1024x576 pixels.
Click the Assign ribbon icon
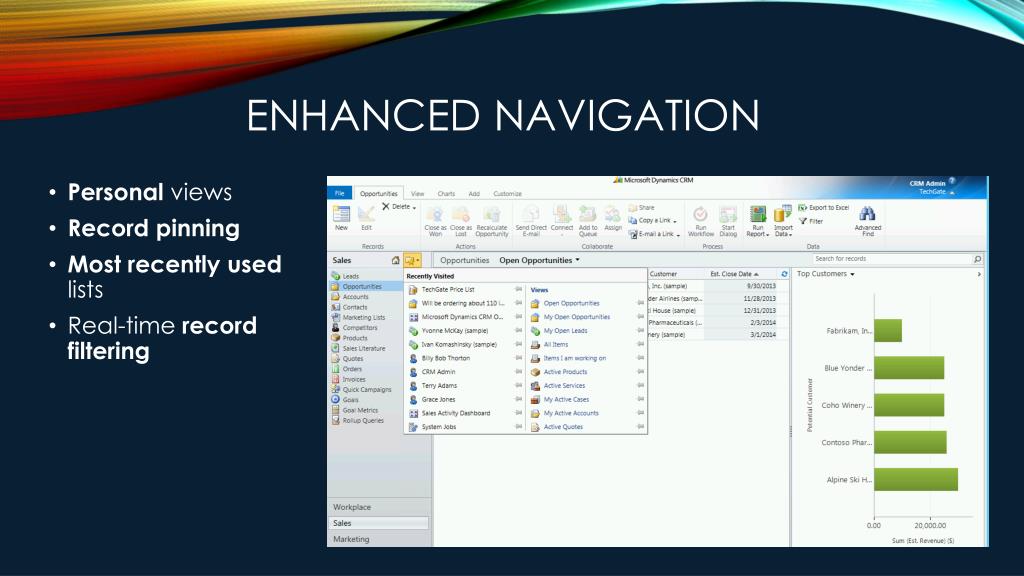pyautogui.click(x=613, y=214)
